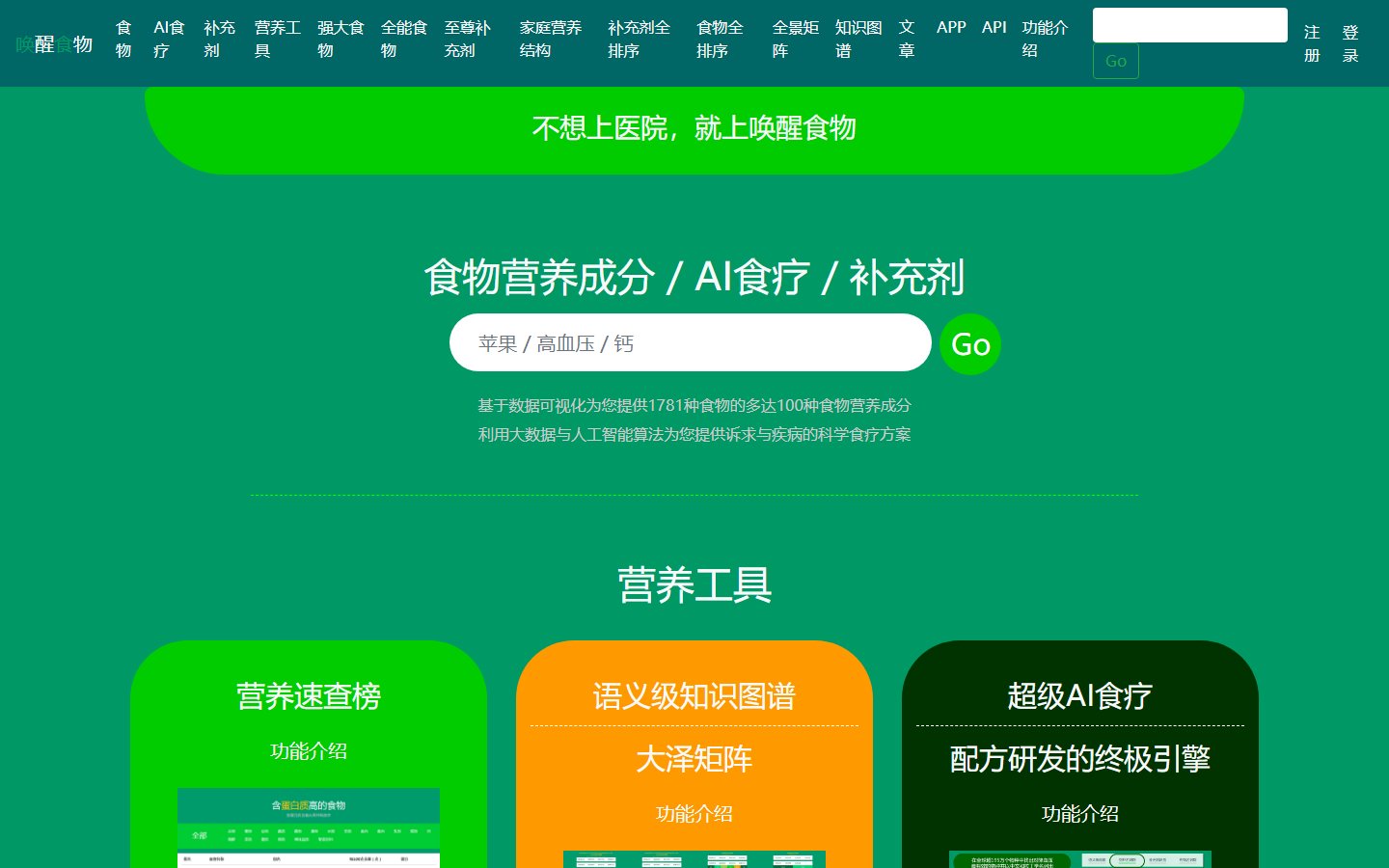Viewport: 1389px width, 868px height.
Task: Click the 食物营养成分 / AI食疗 / 补充剂 heading
Action: pyautogui.click(x=694, y=278)
